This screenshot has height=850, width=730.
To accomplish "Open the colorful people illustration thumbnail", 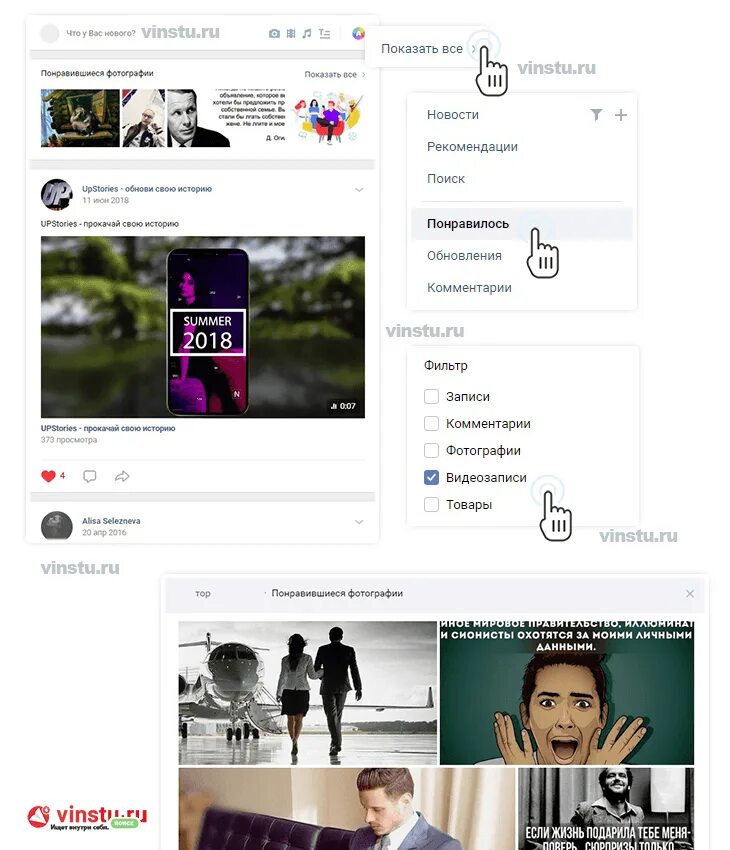I will (327, 118).
